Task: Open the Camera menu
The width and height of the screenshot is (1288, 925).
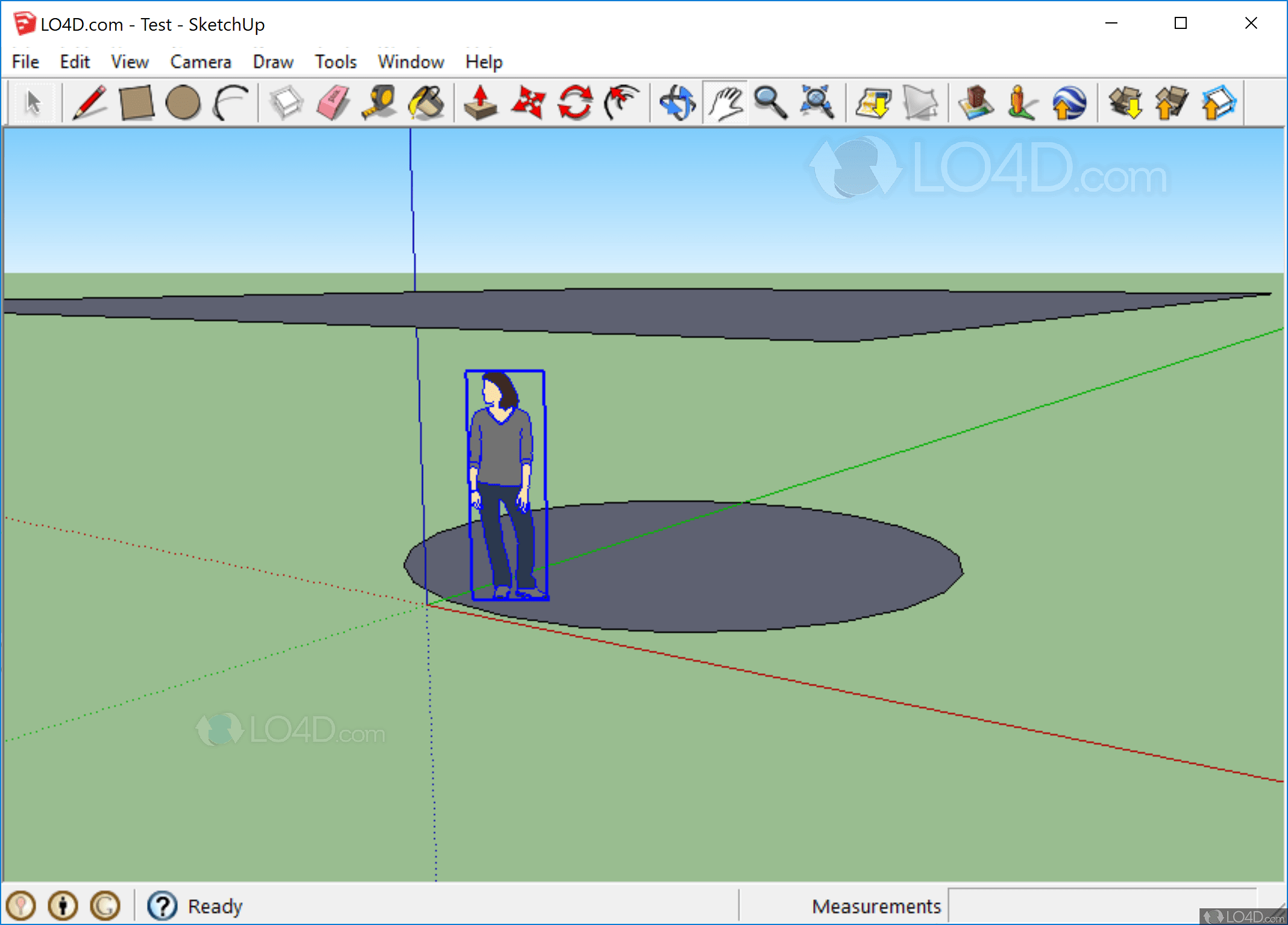Action: pos(201,62)
